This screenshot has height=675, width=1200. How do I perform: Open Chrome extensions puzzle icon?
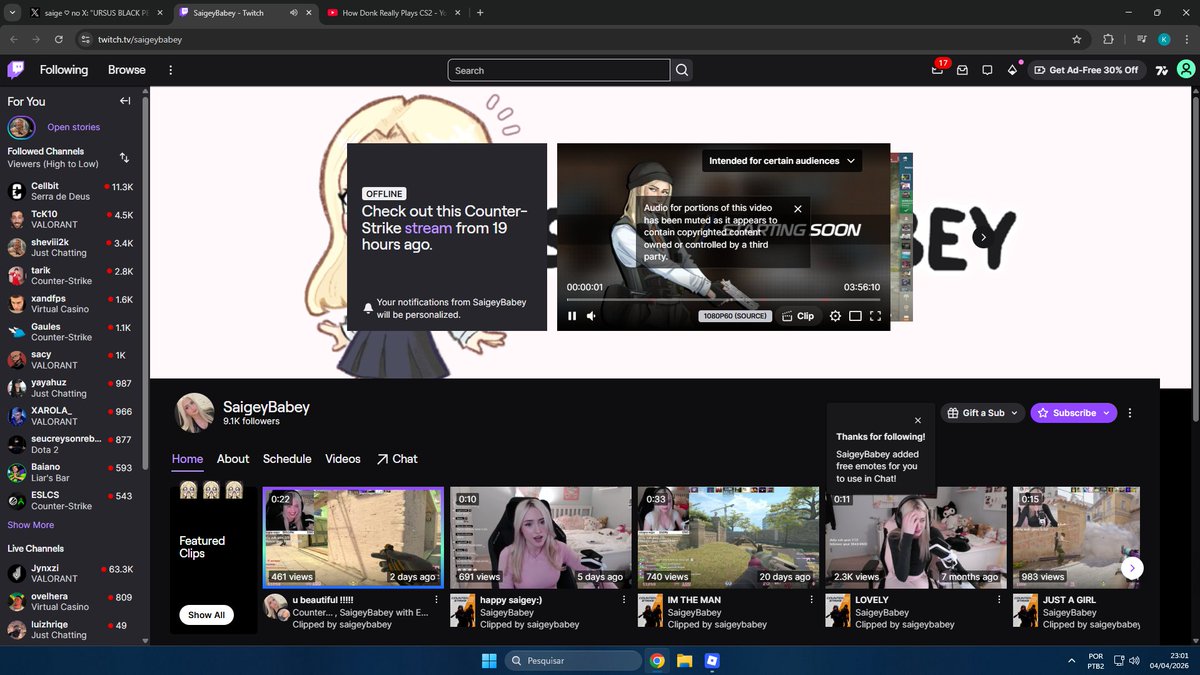[x=1108, y=39]
